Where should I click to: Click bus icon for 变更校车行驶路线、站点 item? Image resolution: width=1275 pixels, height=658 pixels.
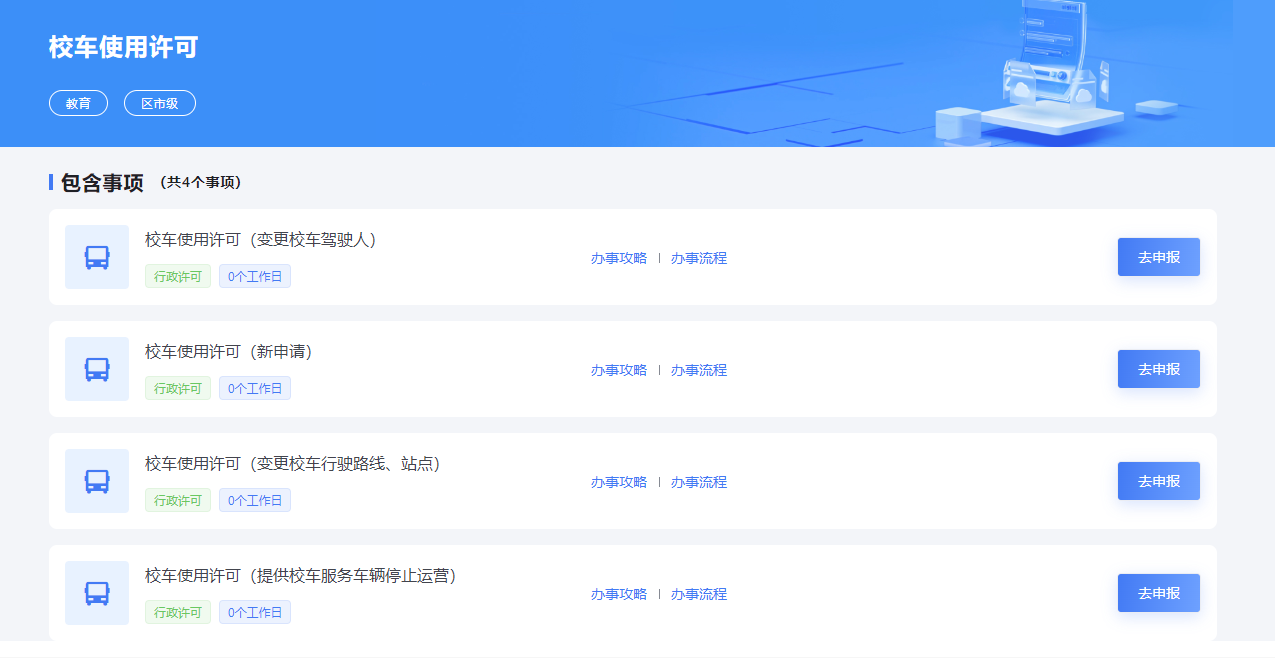pyautogui.click(x=97, y=481)
